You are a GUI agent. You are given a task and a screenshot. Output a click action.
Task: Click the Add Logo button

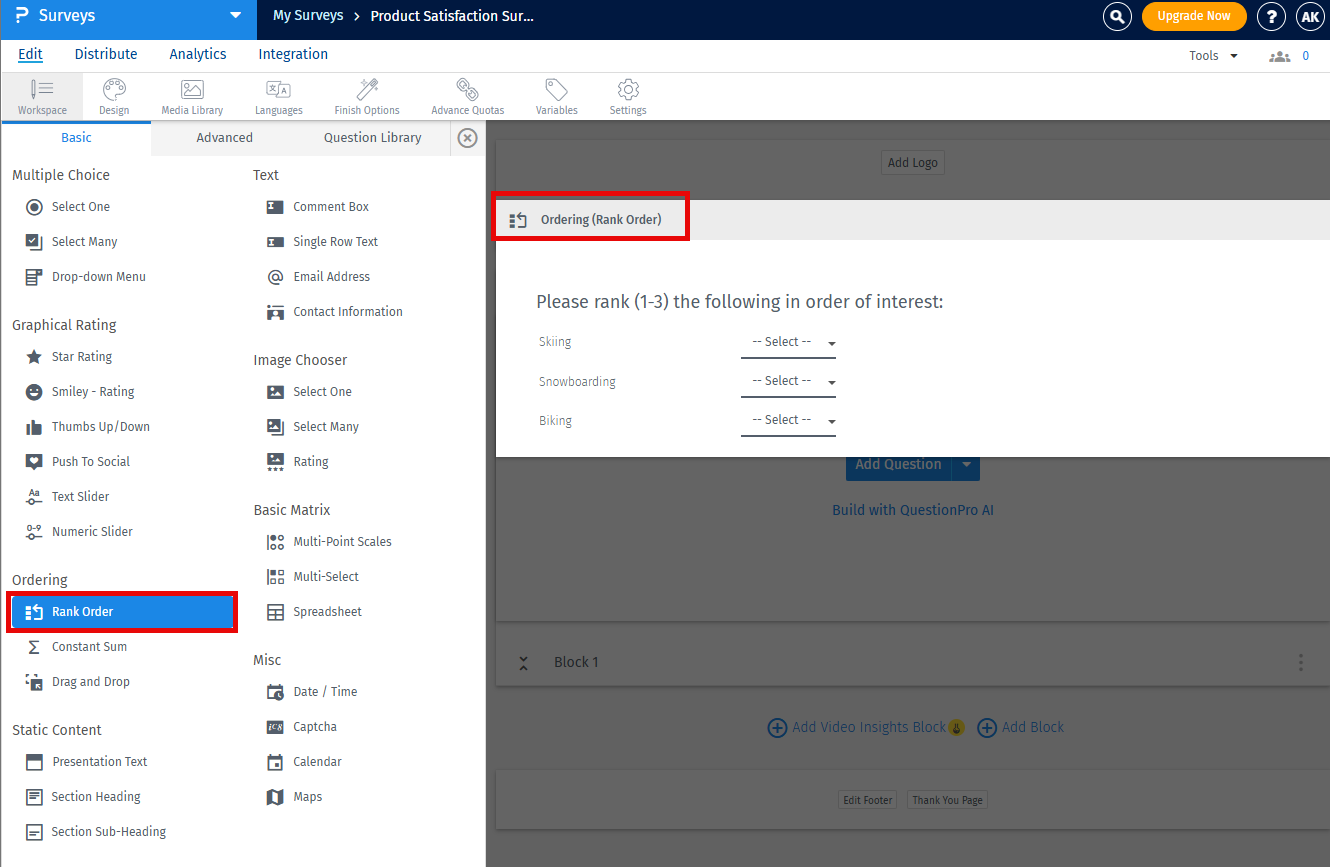pyautogui.click(x=913, y=163)
